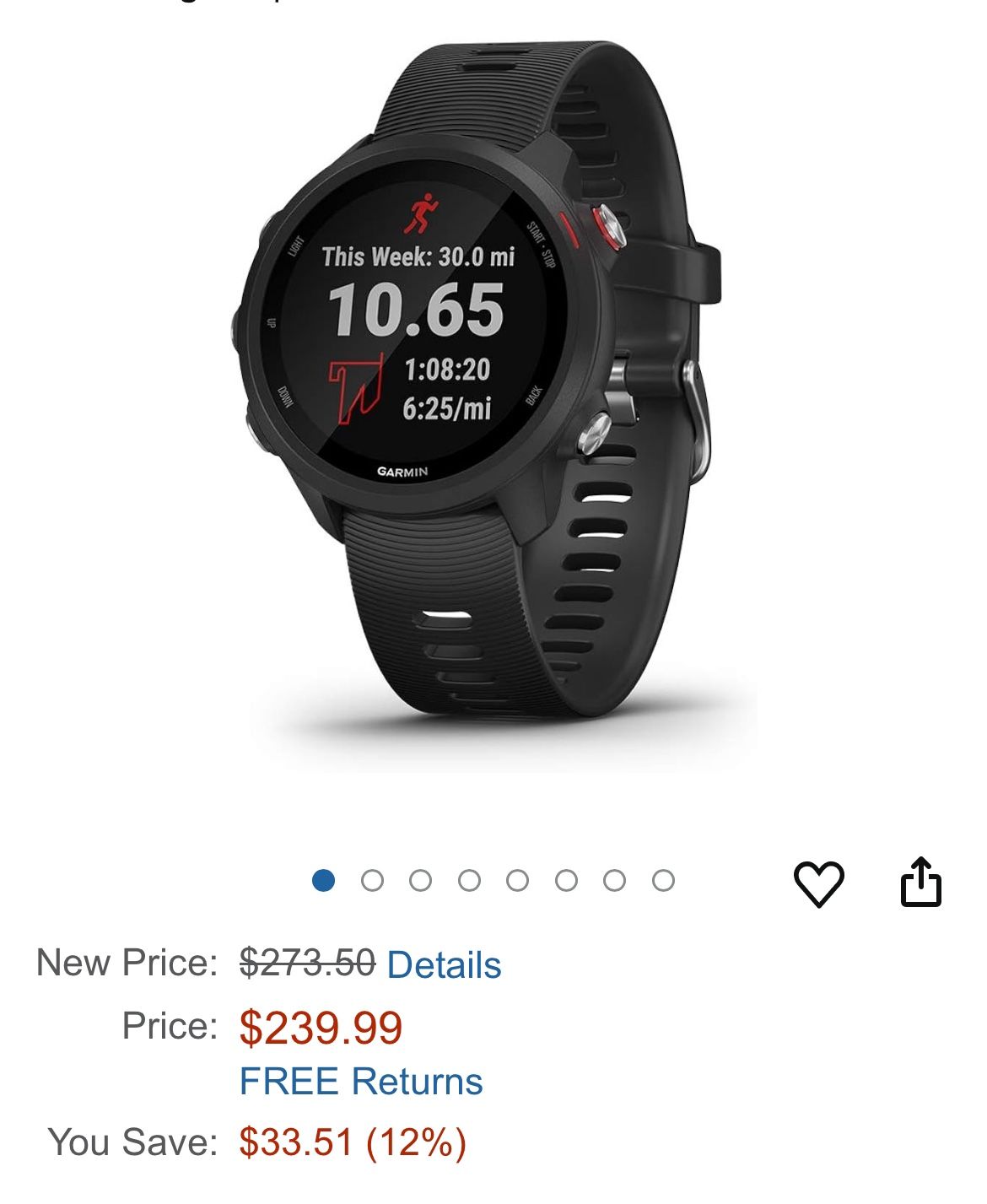This screenshot has width=987, height=1204.
Task: Select the first image carousel dot
Action: tap(323, 881)
